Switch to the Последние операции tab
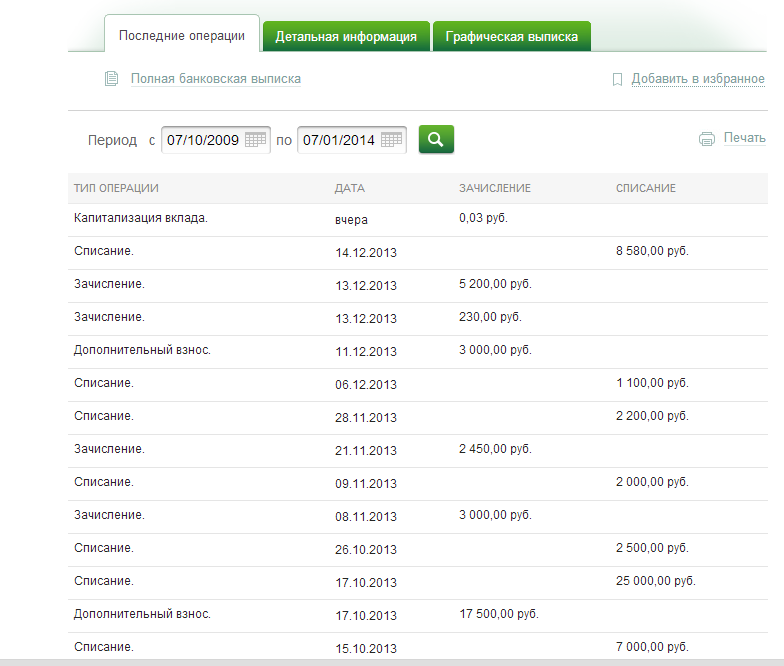The height and width of the screenshot is (666, 784). click(182, 36)
